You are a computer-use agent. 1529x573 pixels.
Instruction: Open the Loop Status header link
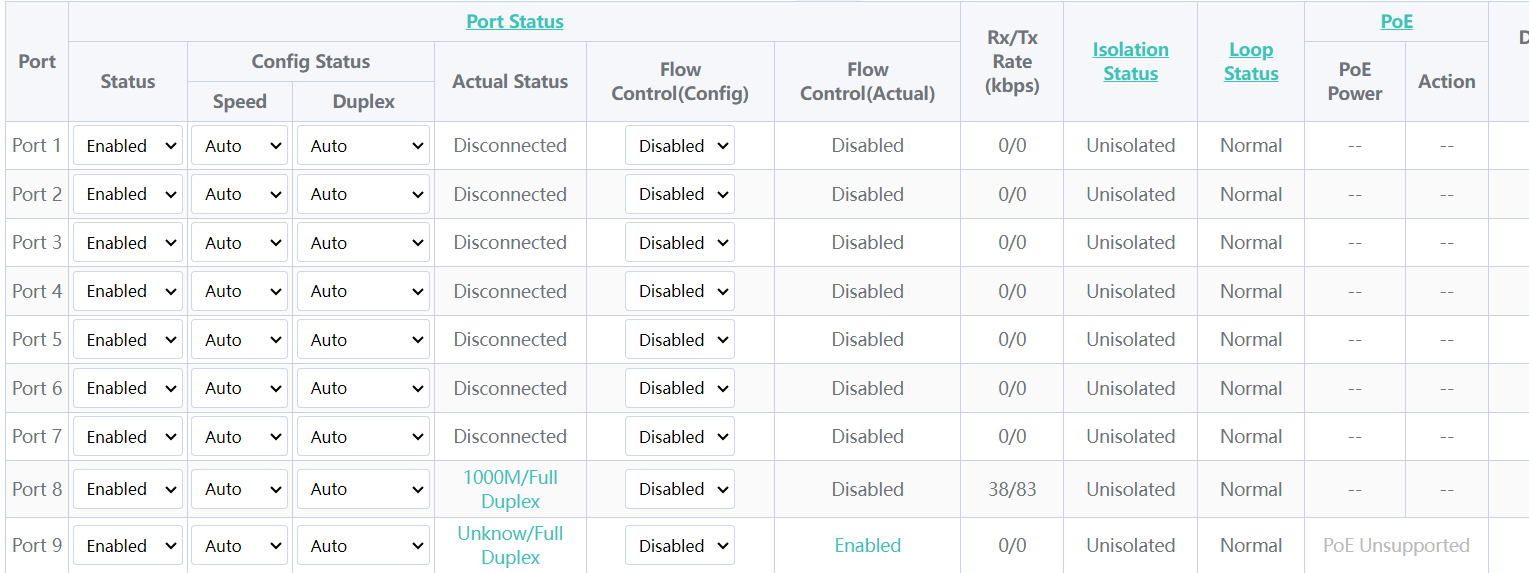click(x=1251, y=61)
